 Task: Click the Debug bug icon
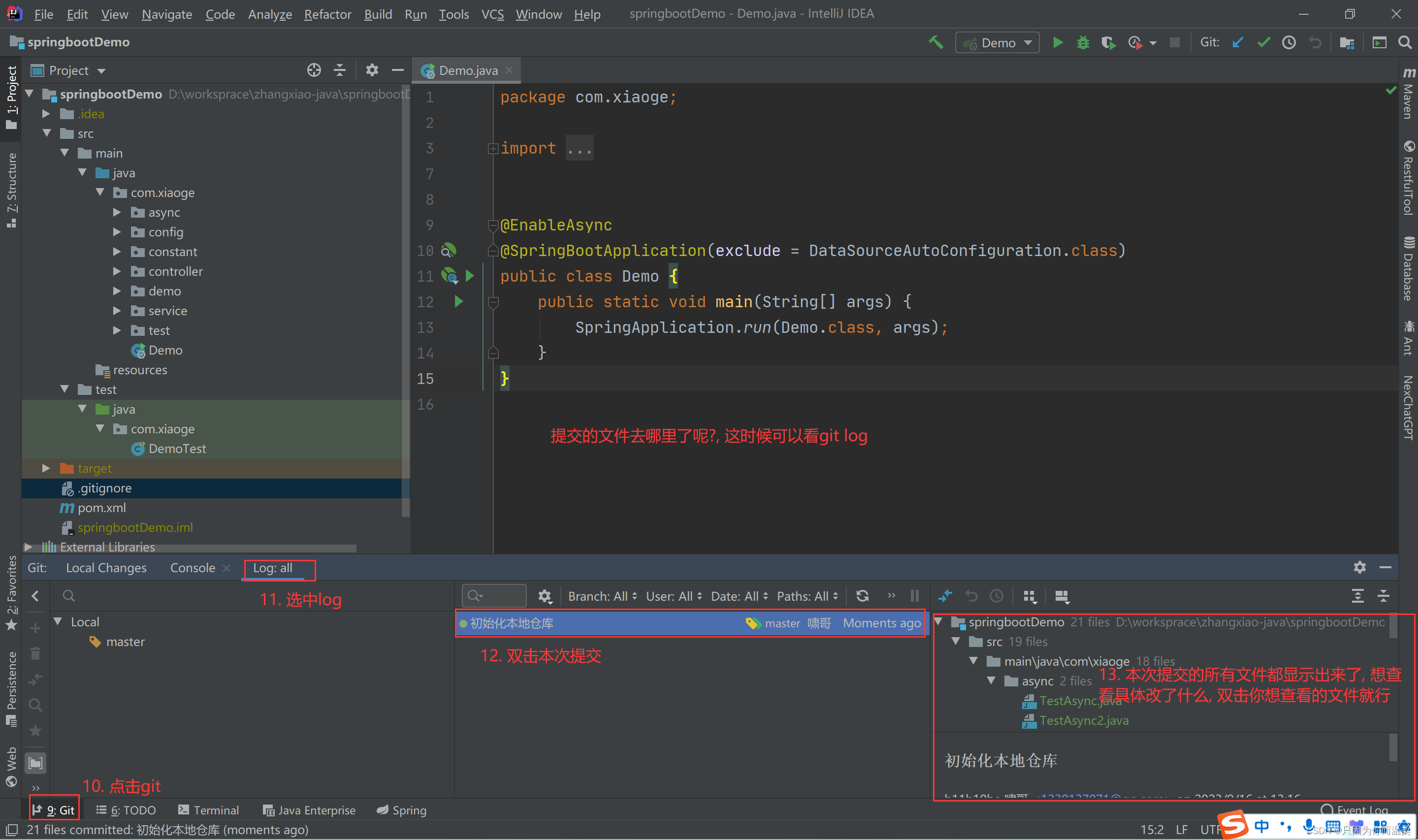click(x=1082, y=42)
